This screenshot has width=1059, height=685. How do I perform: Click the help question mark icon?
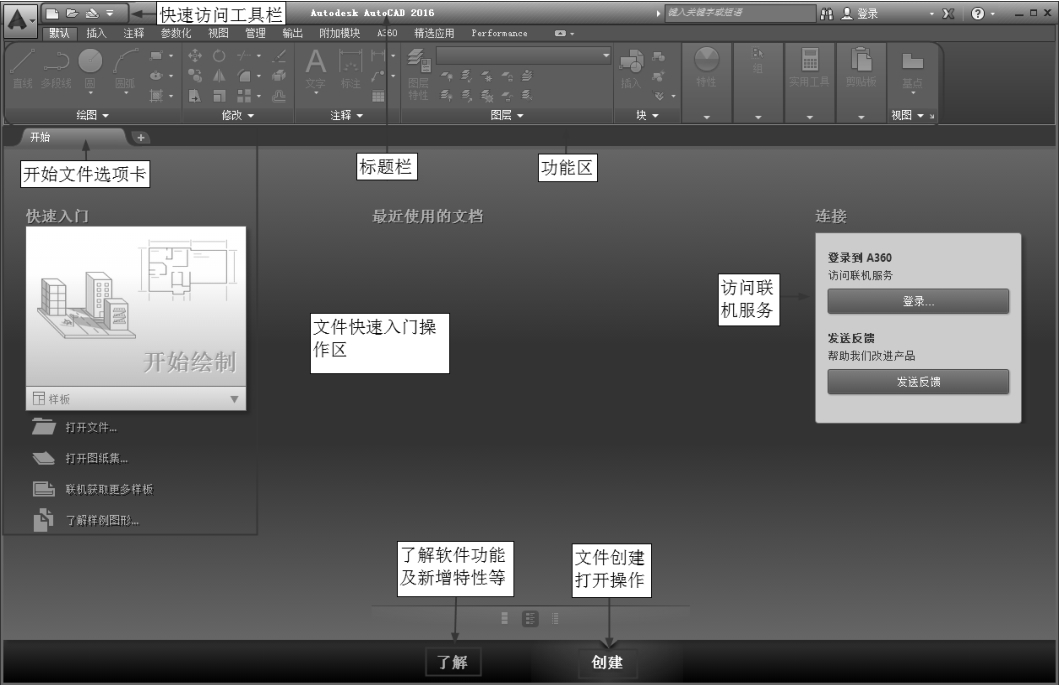click(978, 14)
